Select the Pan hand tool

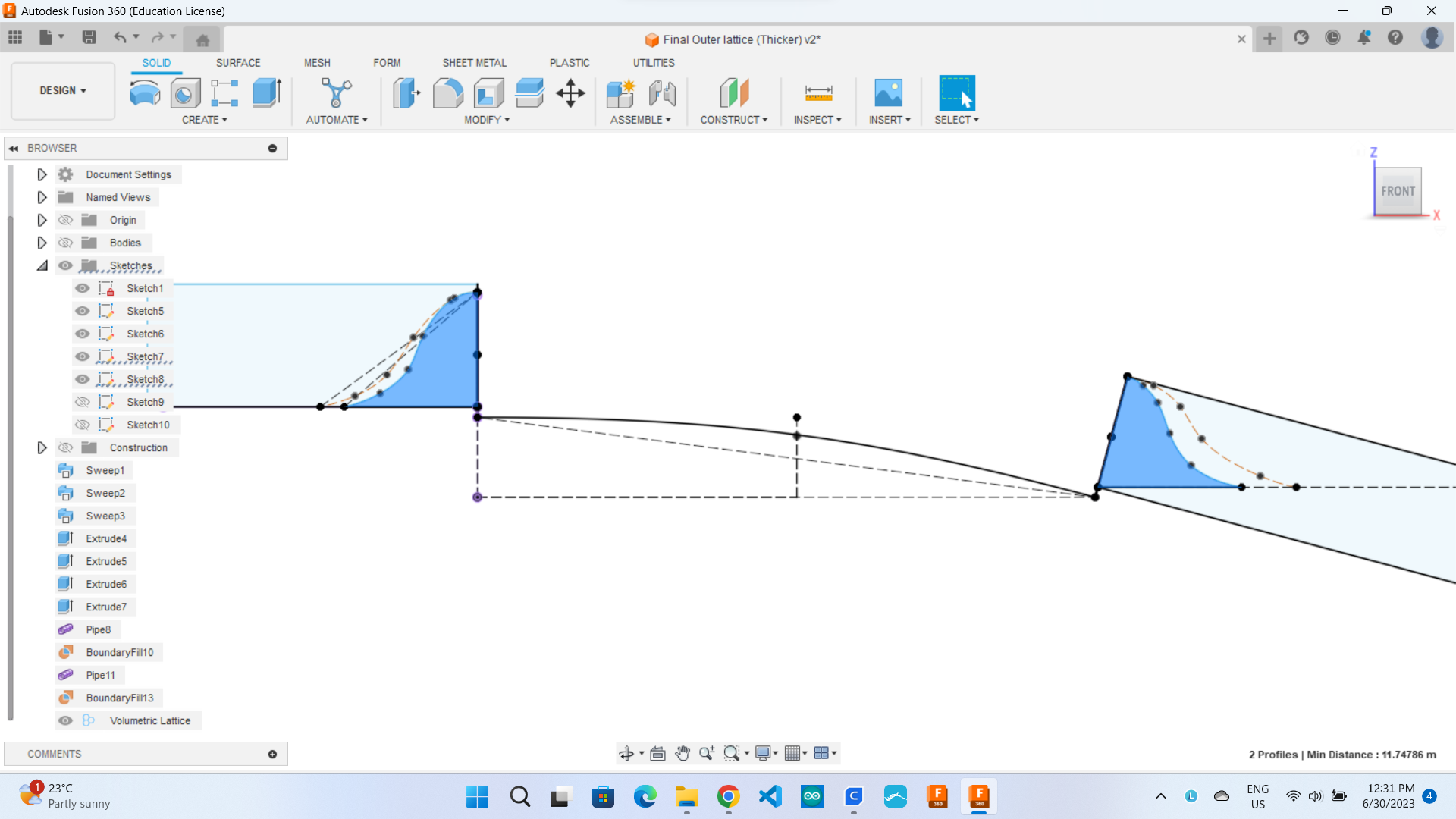682,753
